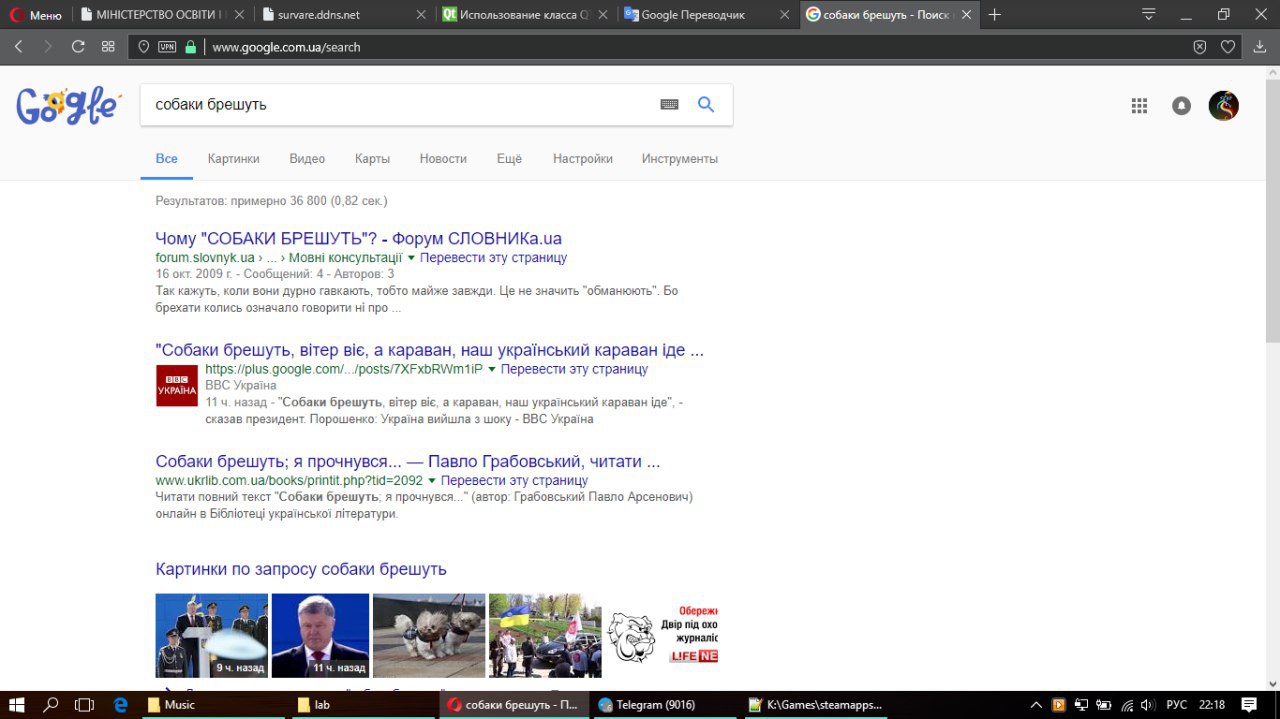Open the thumbnail with the Ukrainian flag
The width and height of the screenshot is (1280, 719).
(545, 635)
